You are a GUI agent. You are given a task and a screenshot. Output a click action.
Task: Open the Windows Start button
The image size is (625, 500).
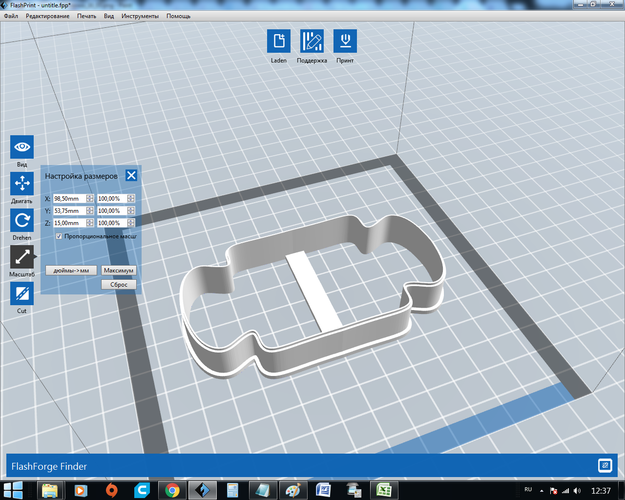point(13,490)
